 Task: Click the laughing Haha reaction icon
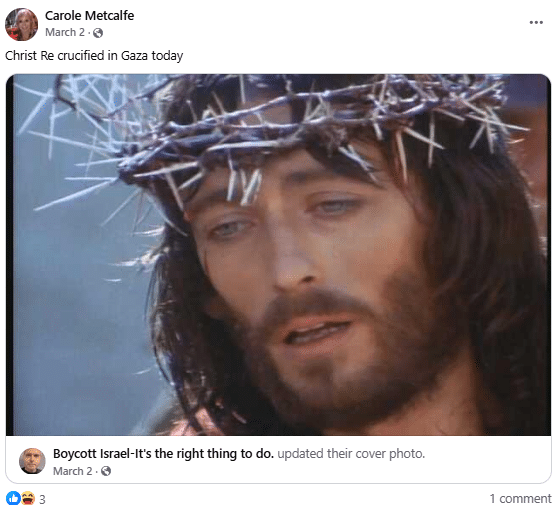point(28,498)
